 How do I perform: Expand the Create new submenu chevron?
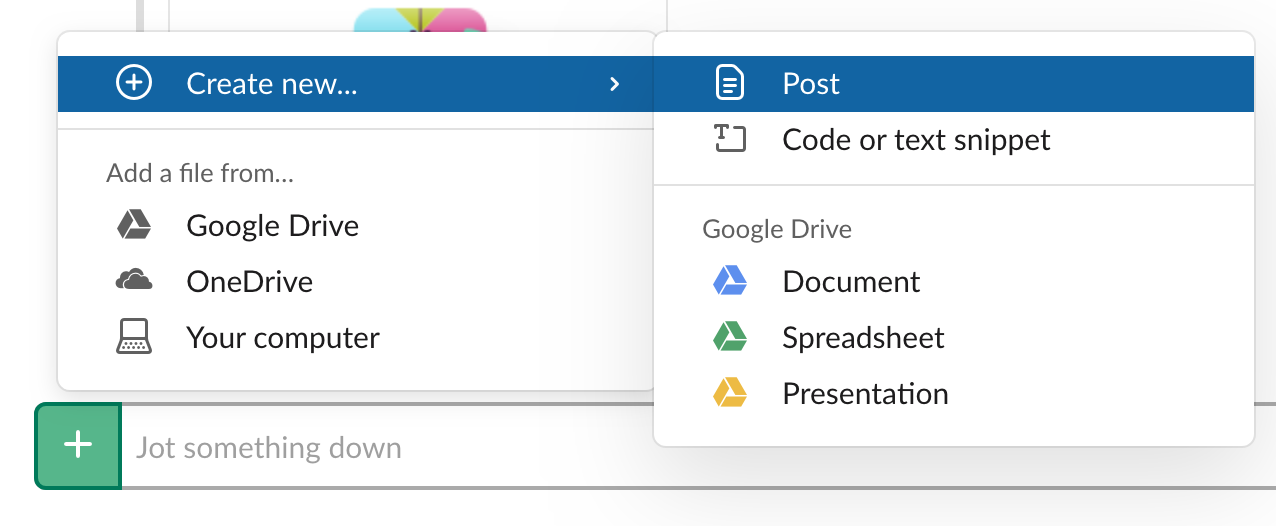tap(615, 84)
